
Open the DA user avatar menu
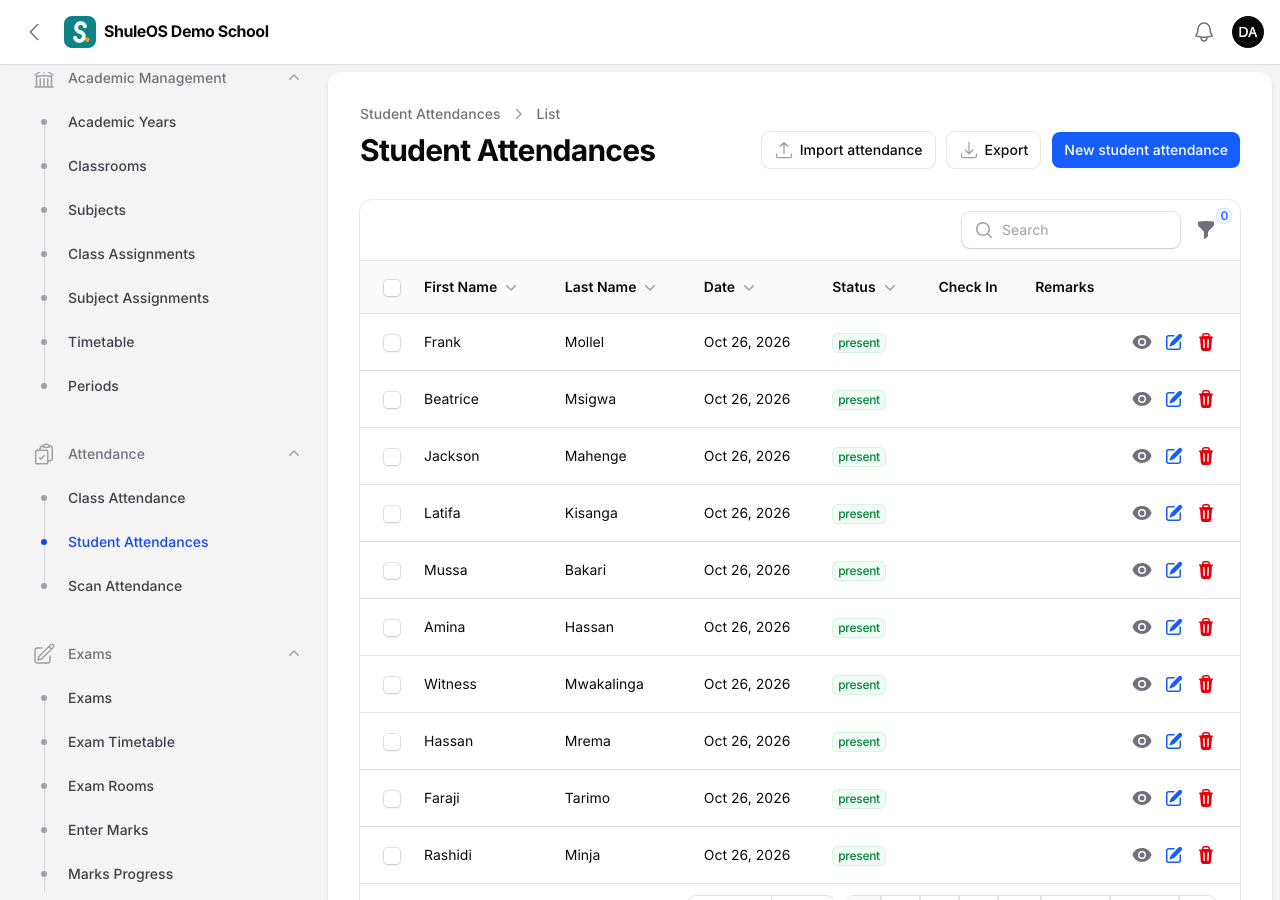pyautogui.click(x=1248, y=32)
